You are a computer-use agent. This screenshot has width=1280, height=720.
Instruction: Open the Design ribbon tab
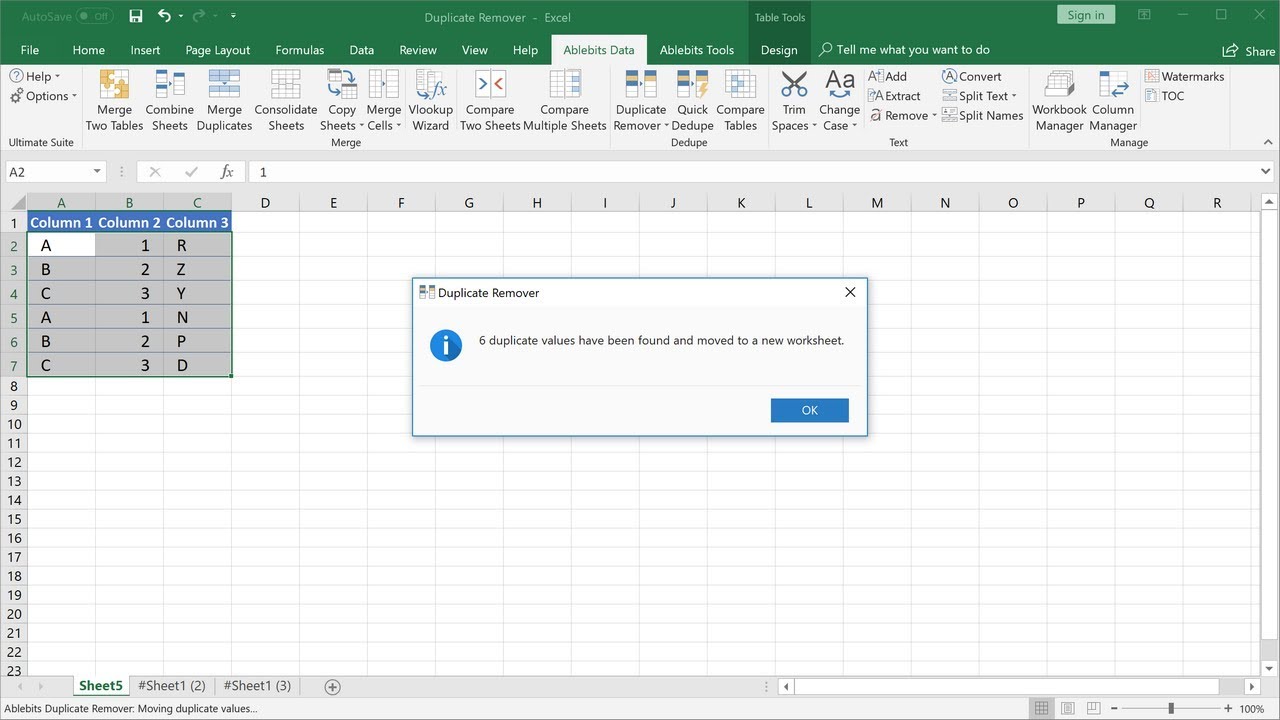coord(779,50)
